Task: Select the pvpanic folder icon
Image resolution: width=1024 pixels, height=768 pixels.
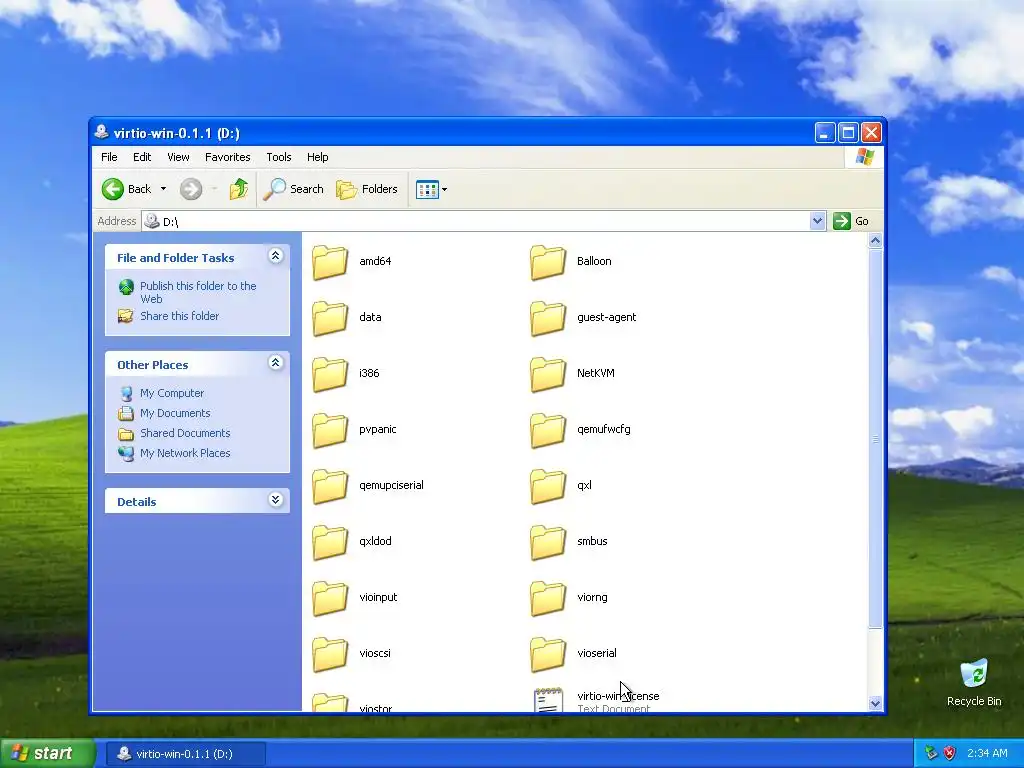Action: click(330, 430)
